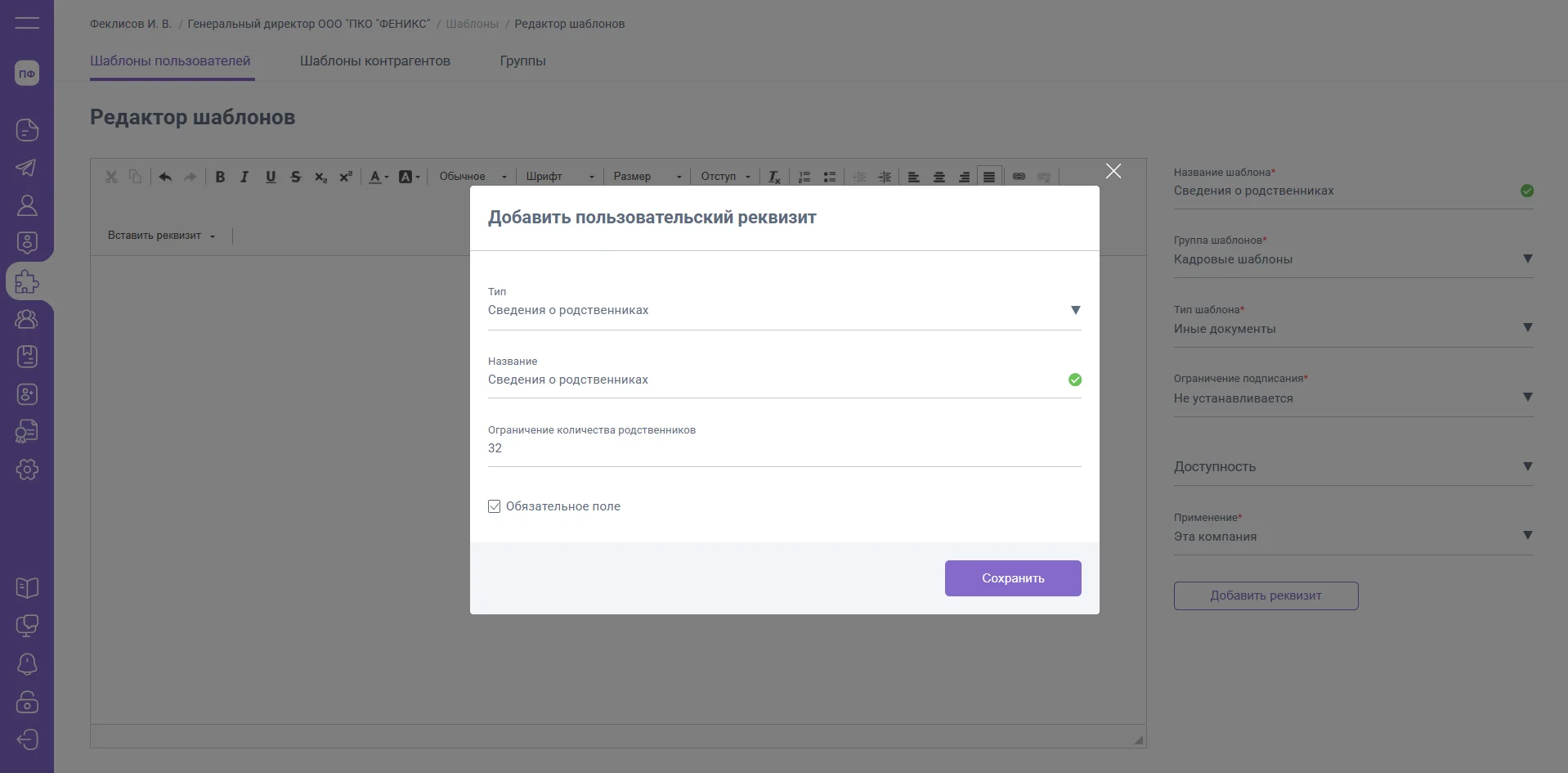Click the center align icon in the toolbar
Image resolution: width=1568 pixels, height=773 pixels.
pyautogui.click(x=939, y=177)
